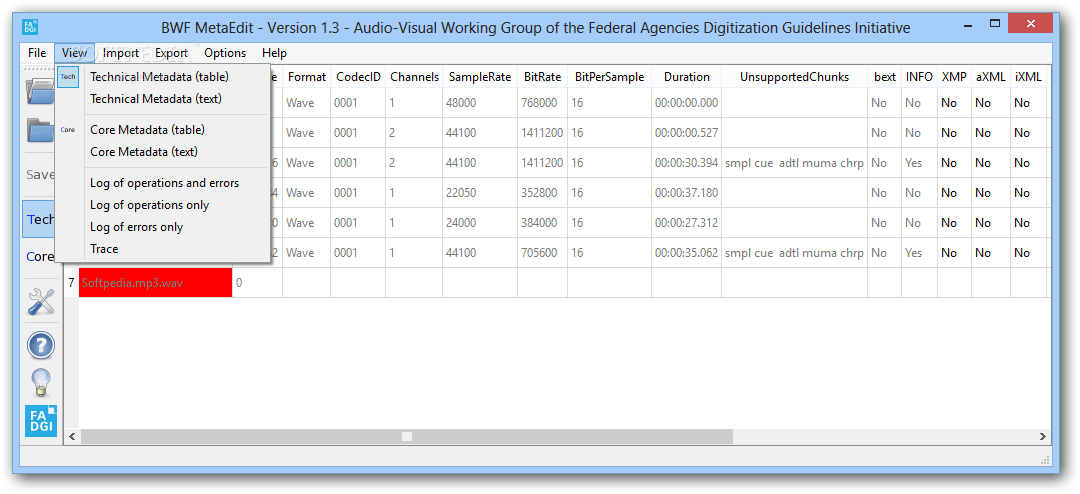This screenshot has width=1080, height=494.
Task: Click the bit rate cell 352800
Action: pos(543,193)
